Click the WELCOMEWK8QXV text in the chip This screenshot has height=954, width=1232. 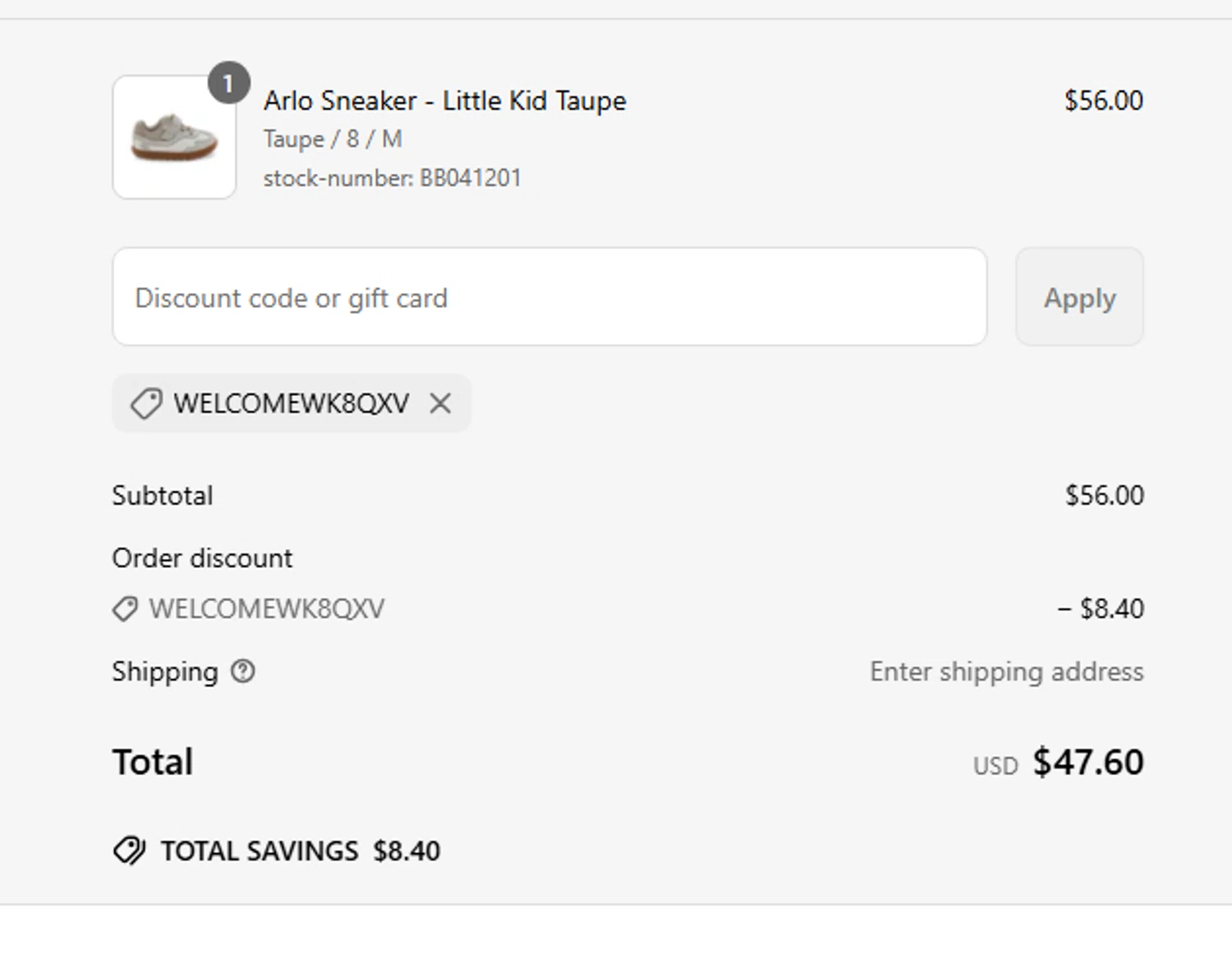[x=291, y=404]
